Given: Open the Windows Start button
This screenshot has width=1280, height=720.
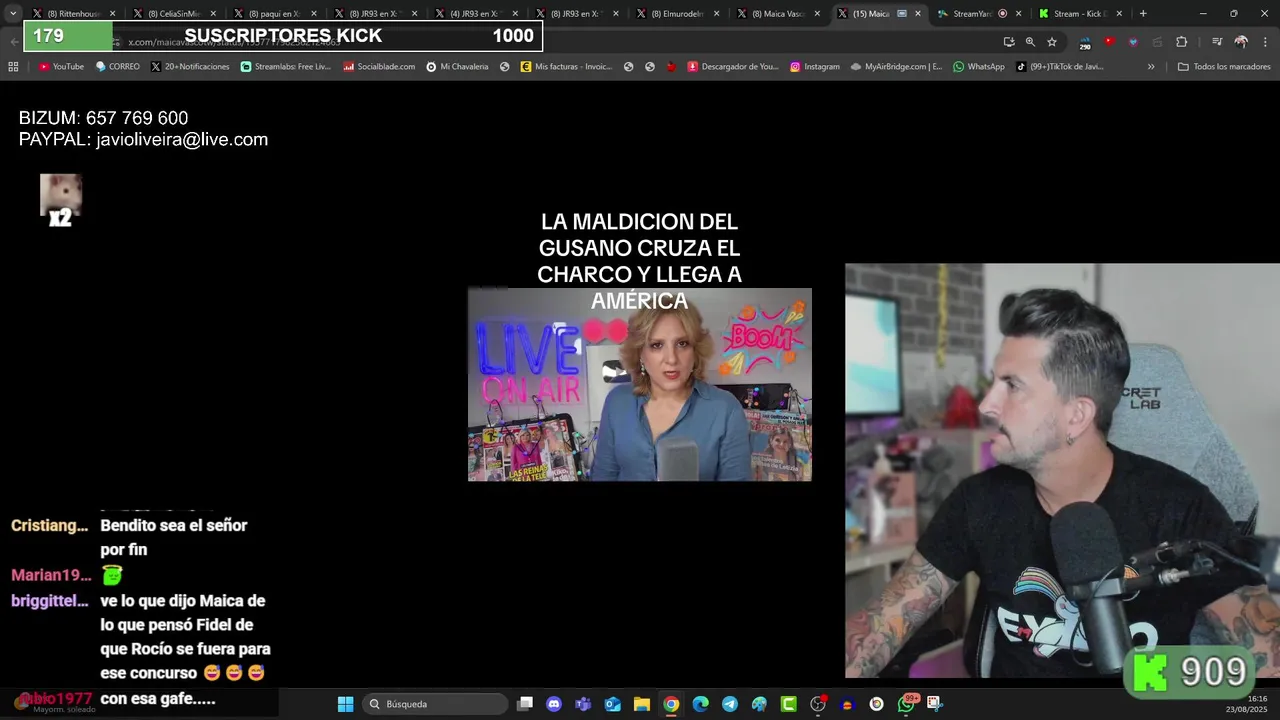Looking at the screenshot, I should (x=345, y=704).
